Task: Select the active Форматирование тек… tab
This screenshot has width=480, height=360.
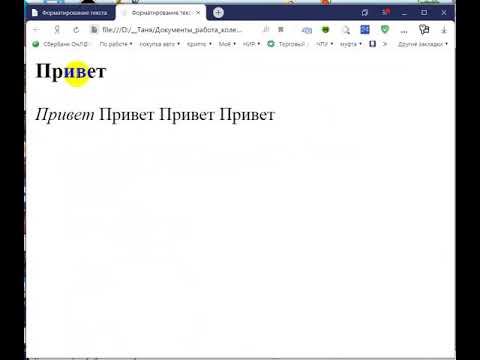Action: click(161, 13)
